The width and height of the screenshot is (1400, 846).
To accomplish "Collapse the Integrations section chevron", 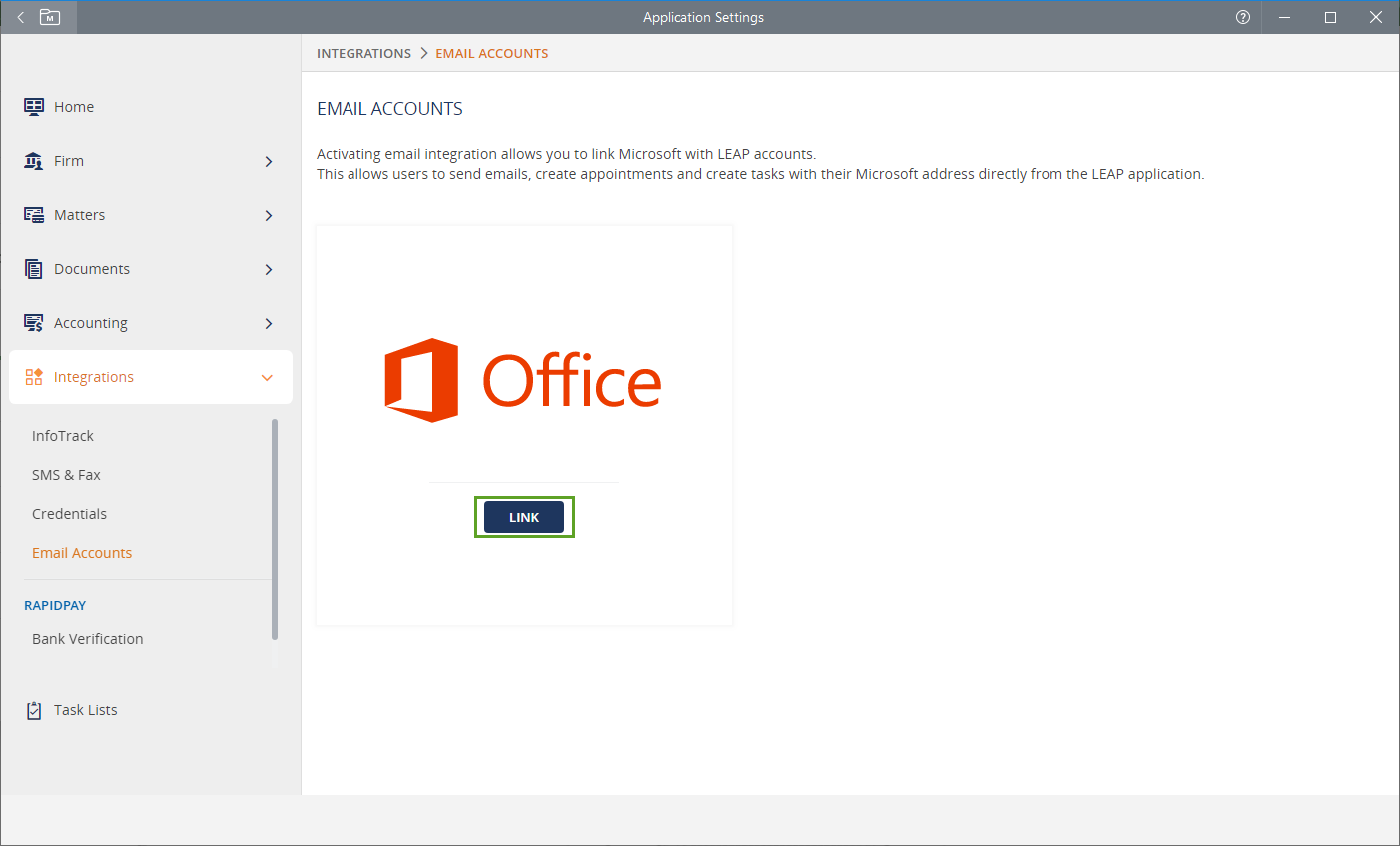I will point(267,377).
